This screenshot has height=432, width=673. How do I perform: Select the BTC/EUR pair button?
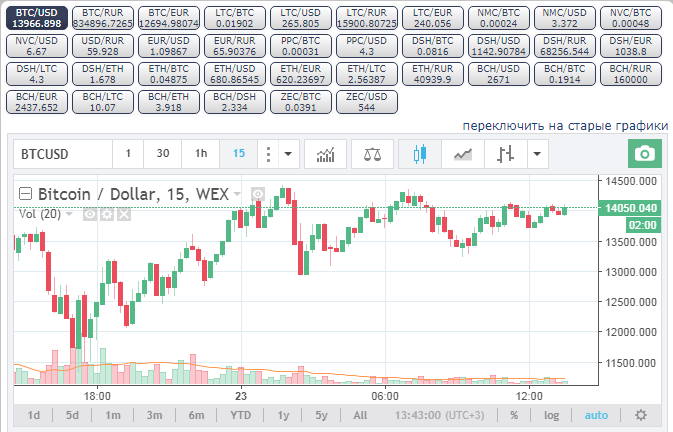click(x=169, y=18)
